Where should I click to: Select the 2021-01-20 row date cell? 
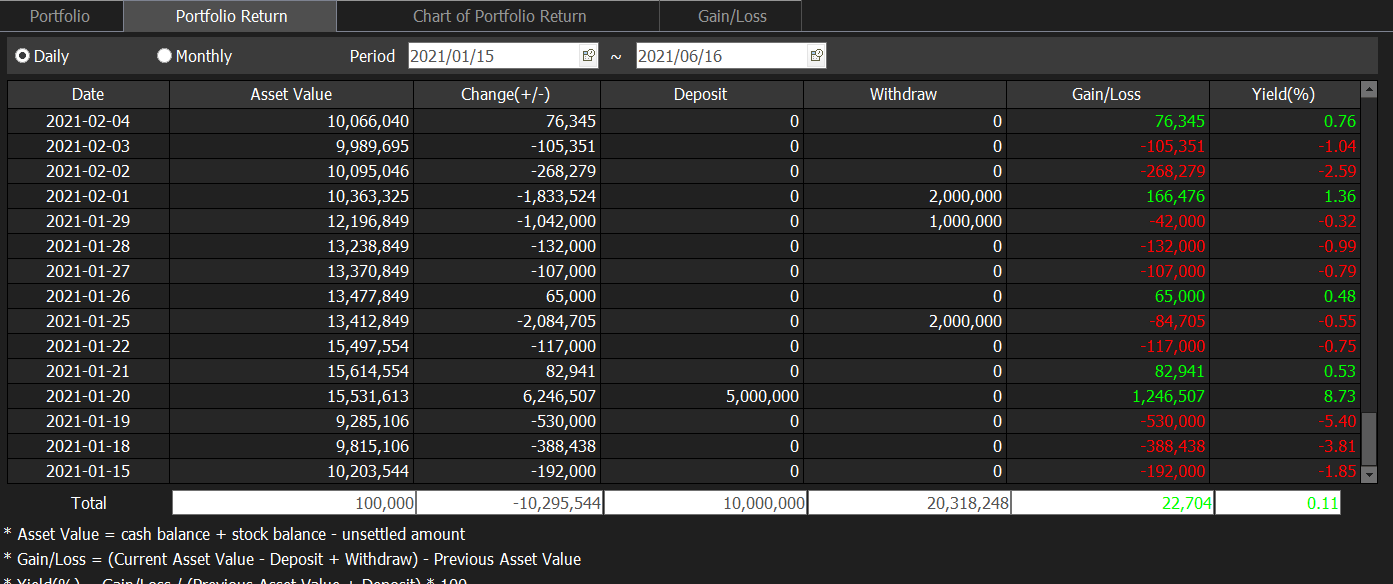point(88,396)
